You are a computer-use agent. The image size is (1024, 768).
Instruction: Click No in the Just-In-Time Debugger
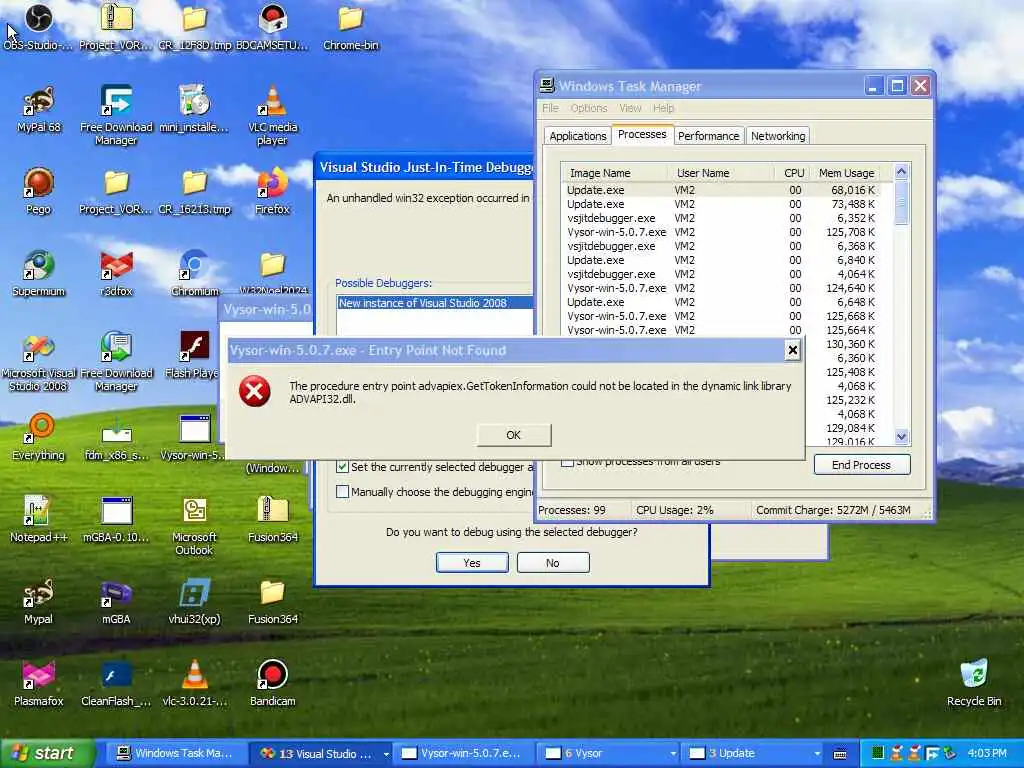click(x=552, y=563)
